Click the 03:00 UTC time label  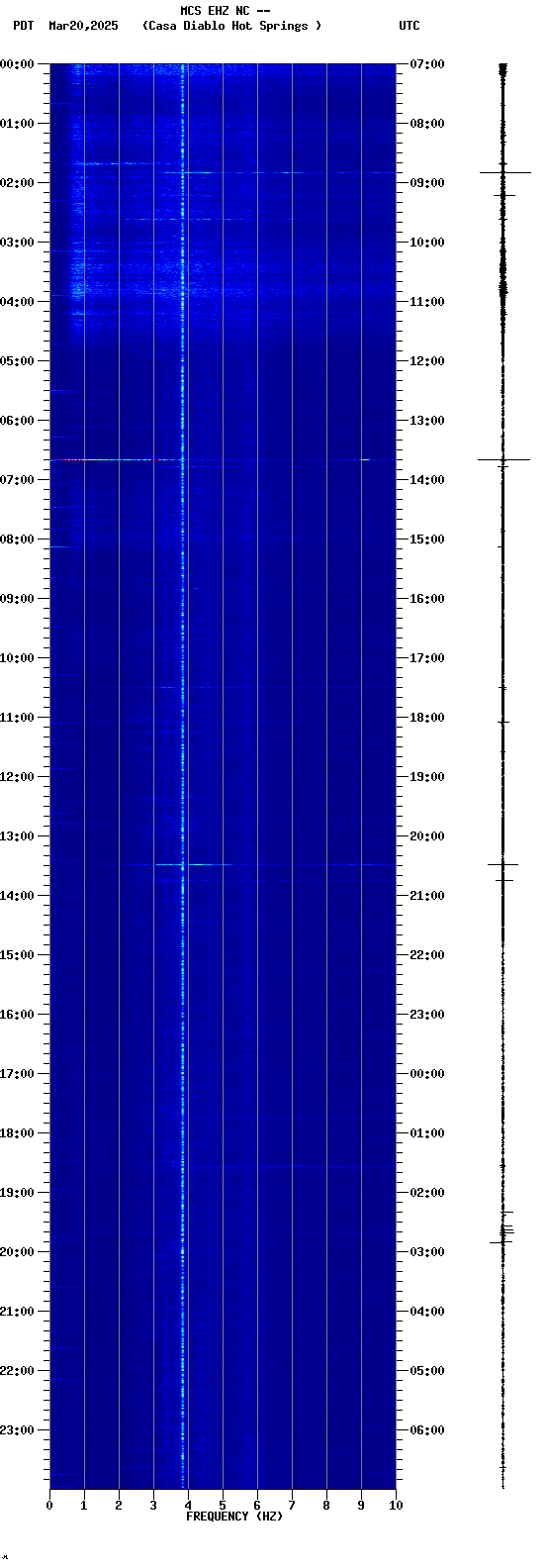(426, 1251)
